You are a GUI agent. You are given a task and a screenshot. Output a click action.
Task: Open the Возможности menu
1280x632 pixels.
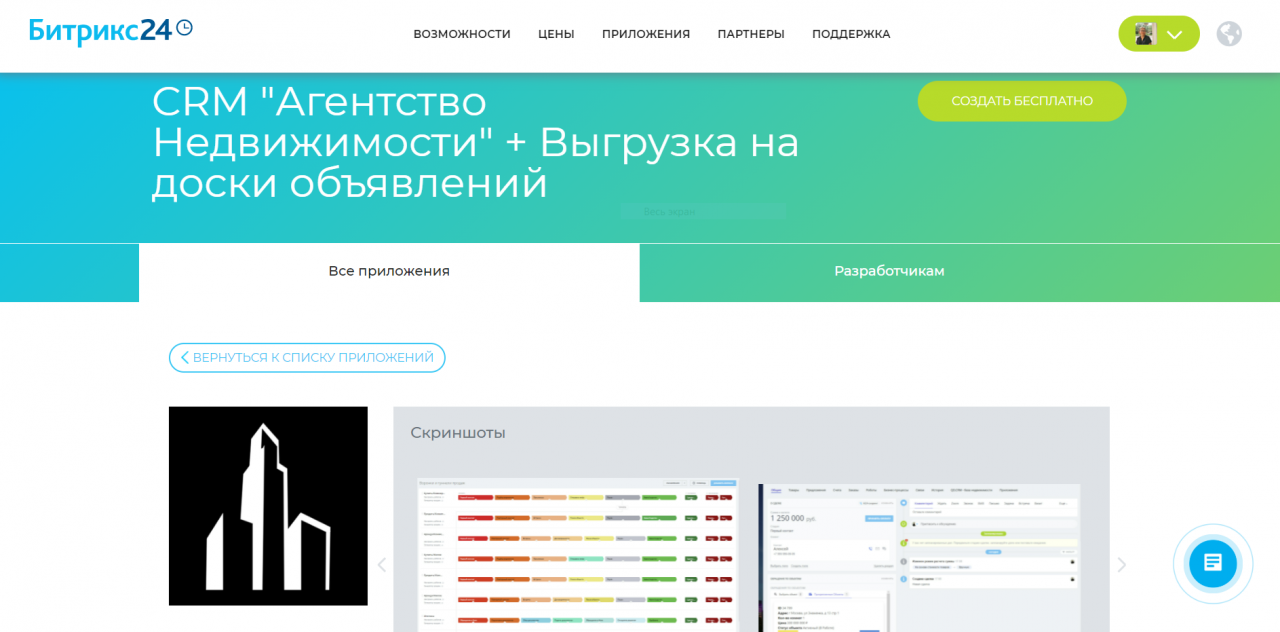point(462,34)
